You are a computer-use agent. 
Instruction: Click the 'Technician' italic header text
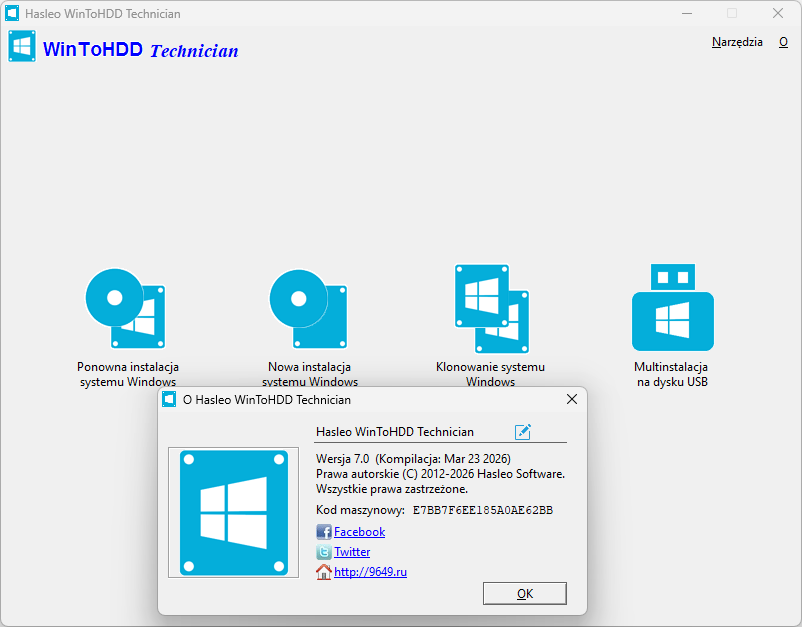tap(194, 51)
